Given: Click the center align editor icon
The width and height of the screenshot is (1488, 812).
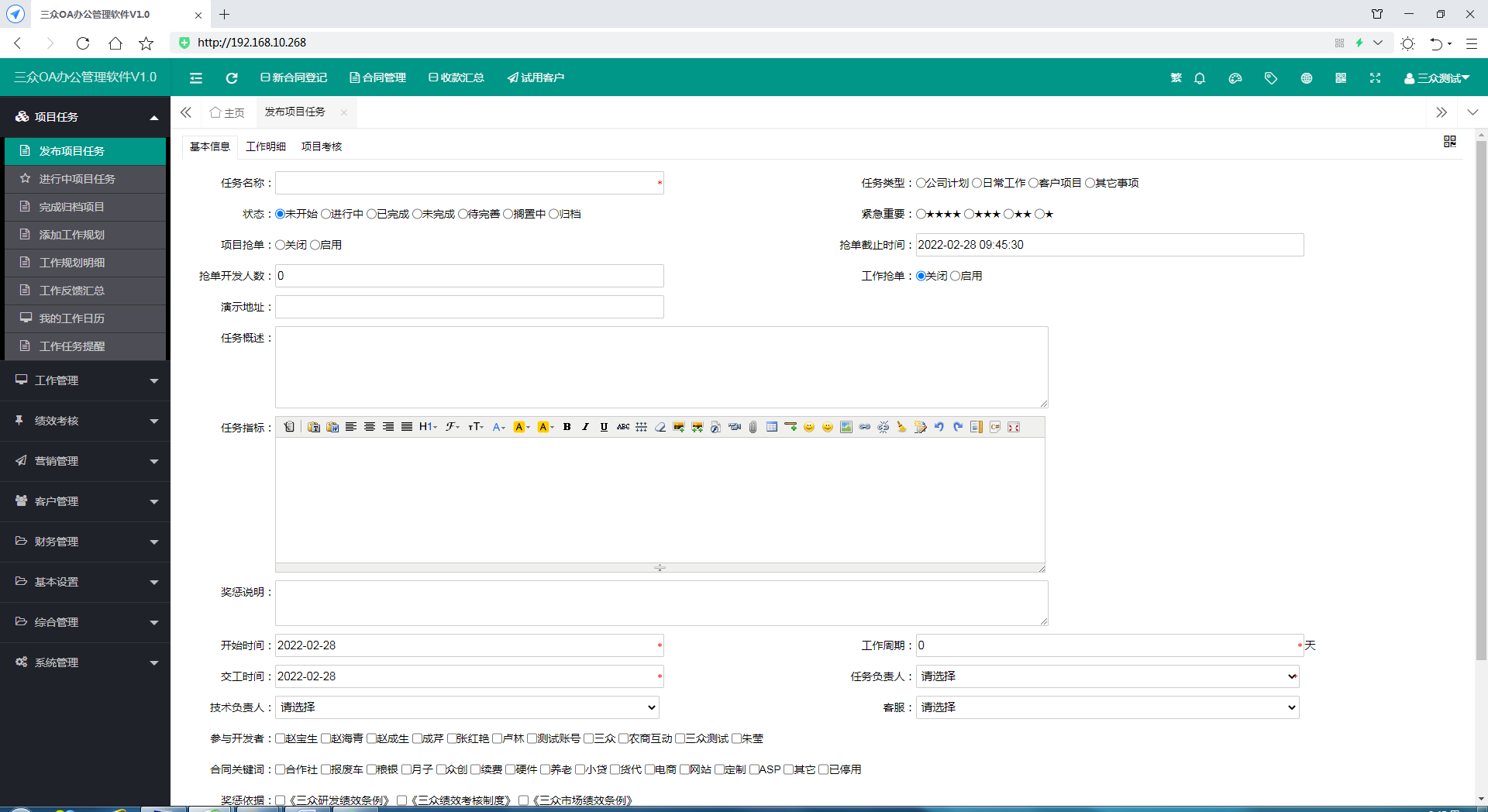Looking at the screenshot, I should pyautogui.click(x=370, y=427).
